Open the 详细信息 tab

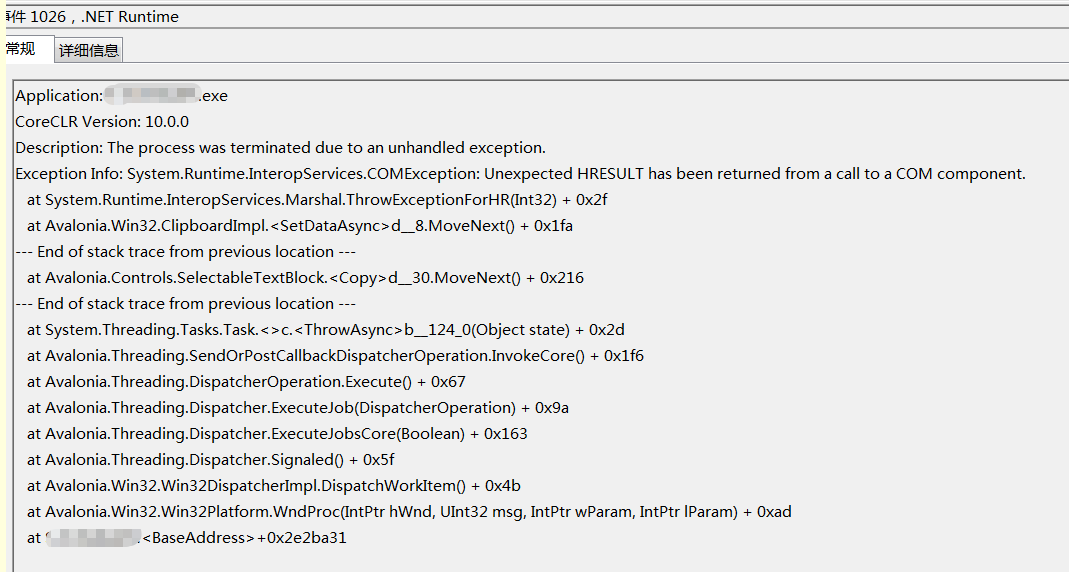(88, 50)
